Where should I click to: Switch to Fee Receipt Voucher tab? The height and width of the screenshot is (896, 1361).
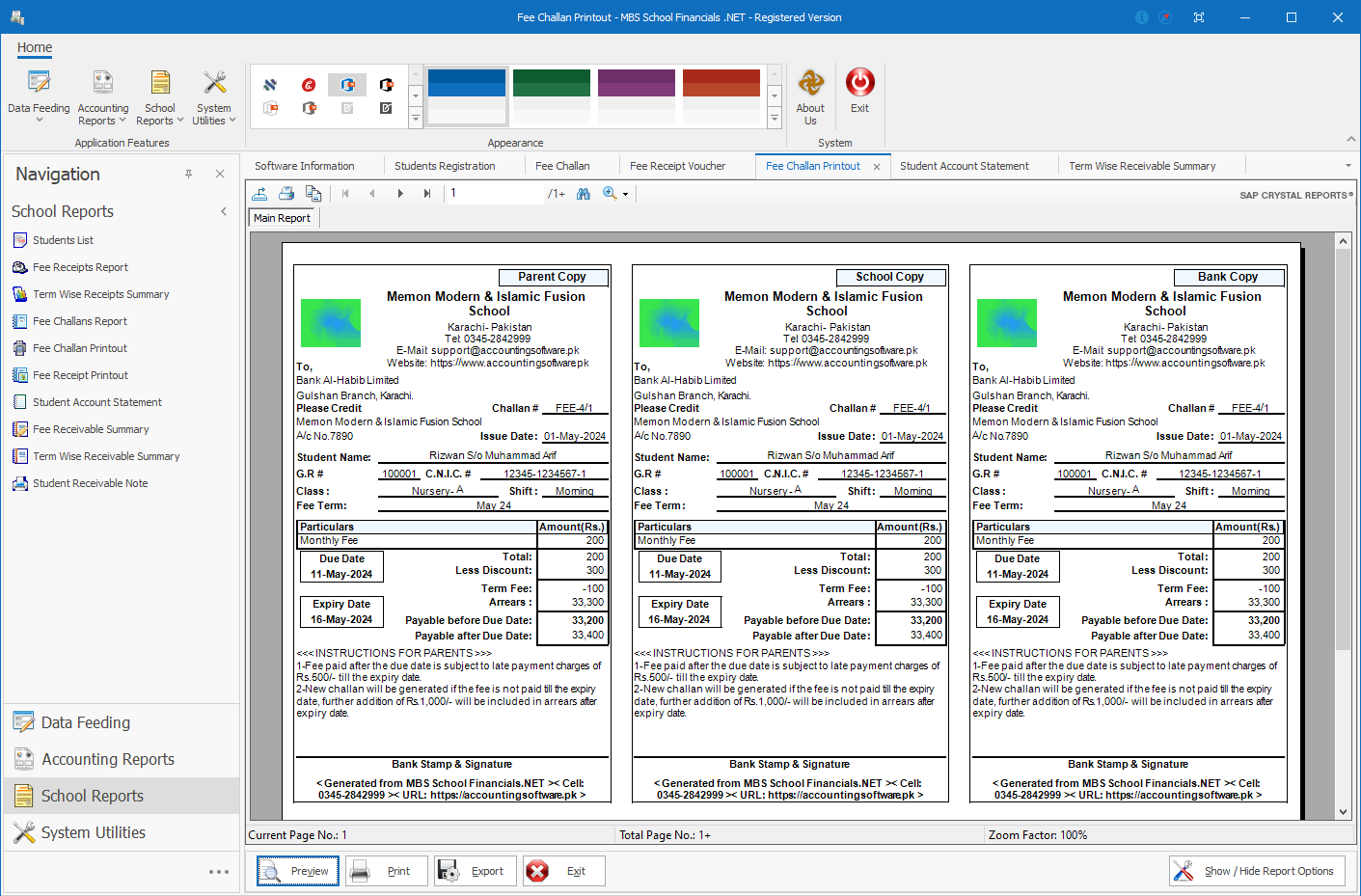click(x=677, y=166)
